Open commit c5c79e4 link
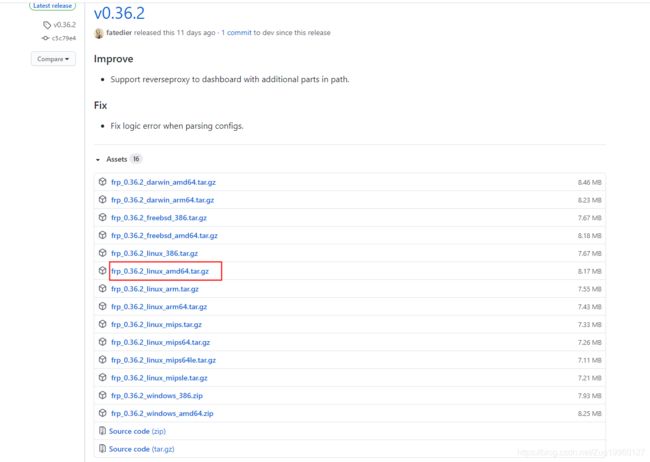The height and width of the screenshot is (462, 650). (x=64, y=38)
